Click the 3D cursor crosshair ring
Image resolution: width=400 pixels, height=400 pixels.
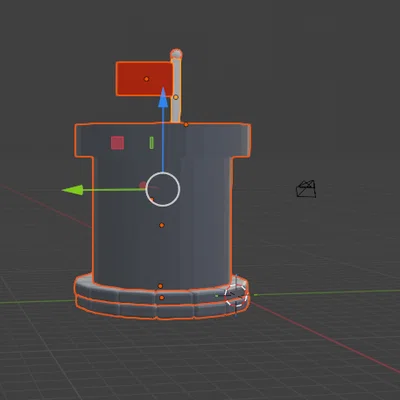point(236,295)
